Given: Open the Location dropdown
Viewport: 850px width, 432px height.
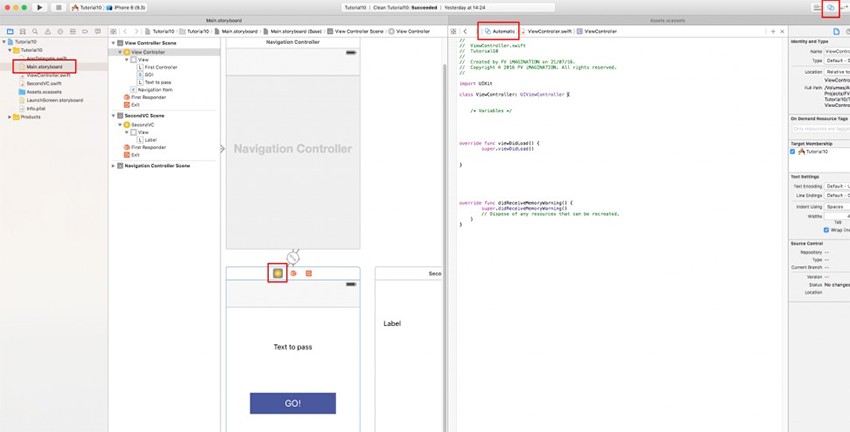Looking at the screenshot, I should (x=837, y=72).
